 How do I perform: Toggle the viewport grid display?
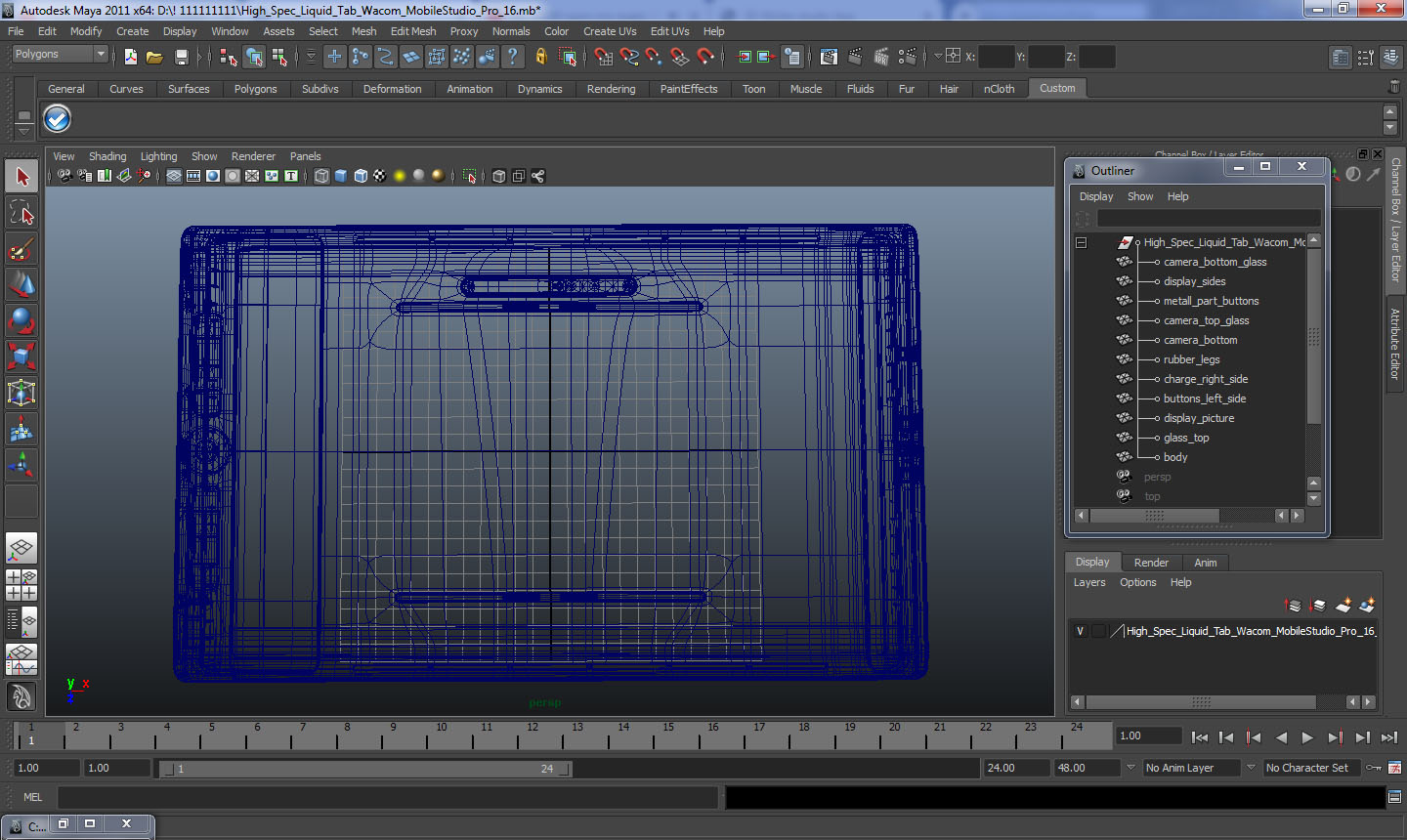tap(174, 176)
